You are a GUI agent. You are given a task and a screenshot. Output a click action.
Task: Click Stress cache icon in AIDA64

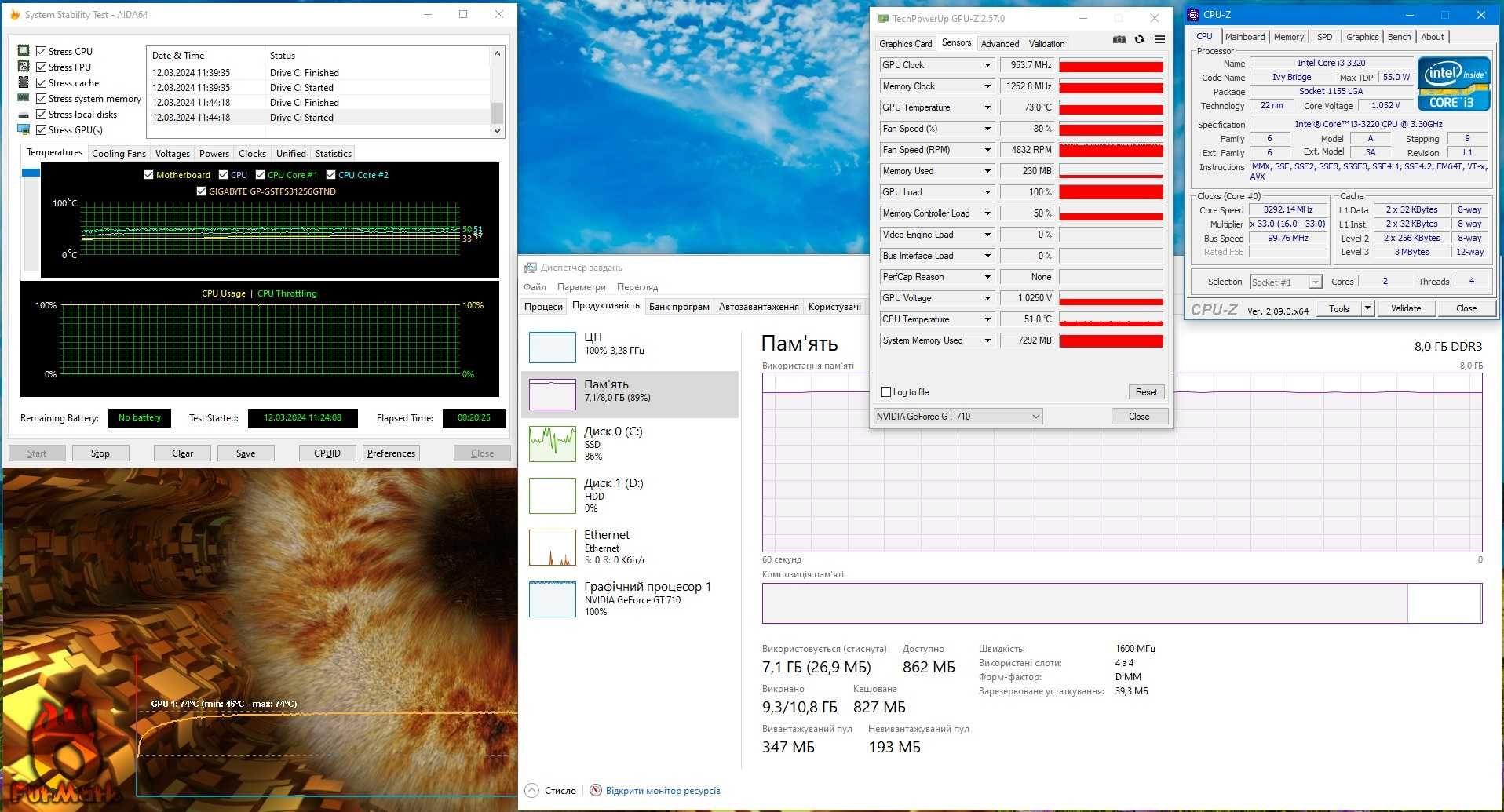[x=24, y=82]
